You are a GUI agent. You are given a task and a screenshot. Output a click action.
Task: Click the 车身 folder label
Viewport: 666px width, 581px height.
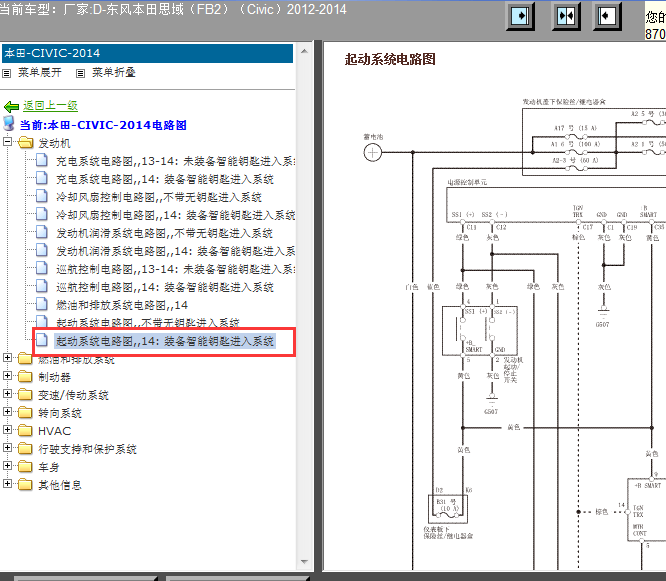(x=49, y=467)
